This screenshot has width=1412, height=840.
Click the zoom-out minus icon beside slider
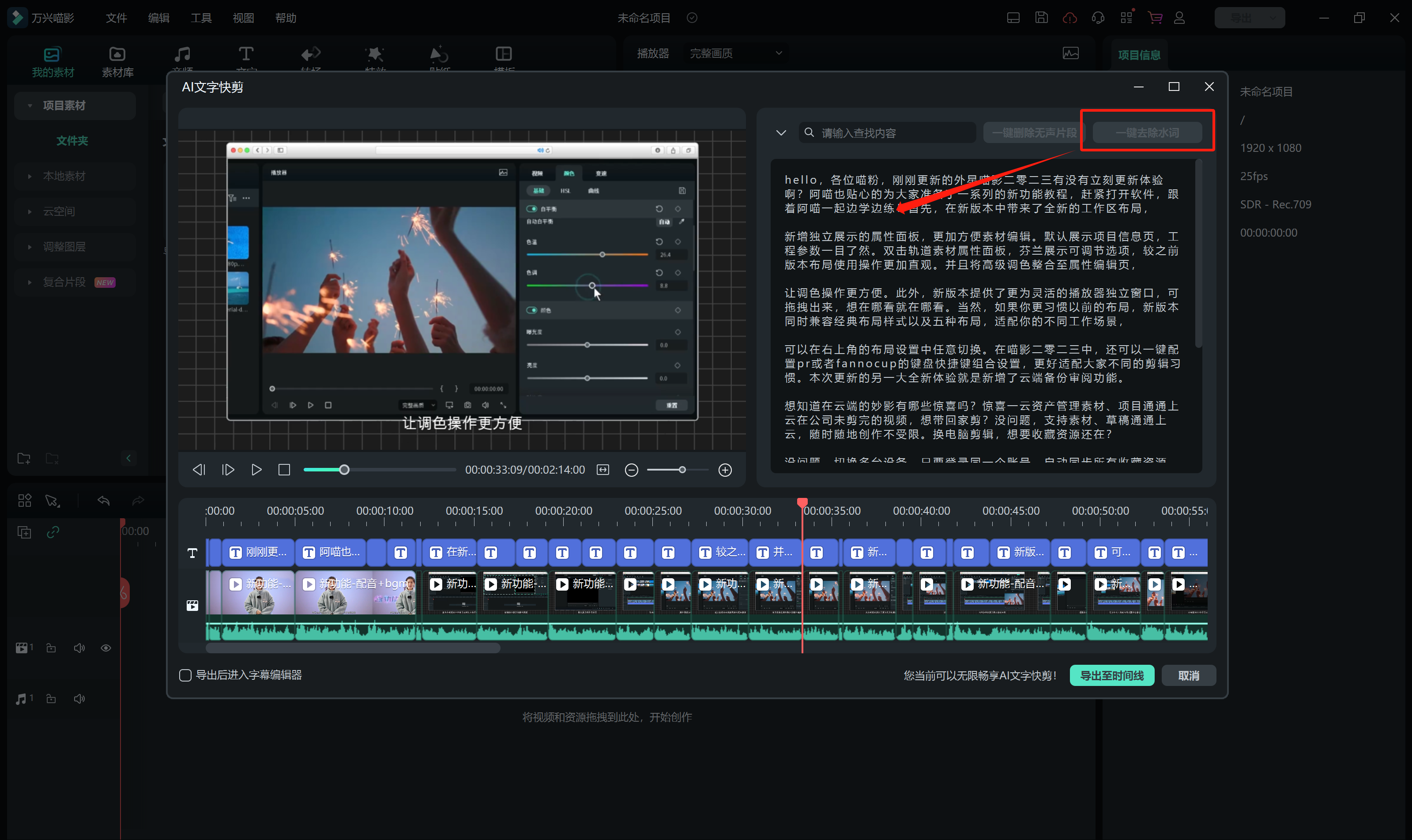pos(631,470)
